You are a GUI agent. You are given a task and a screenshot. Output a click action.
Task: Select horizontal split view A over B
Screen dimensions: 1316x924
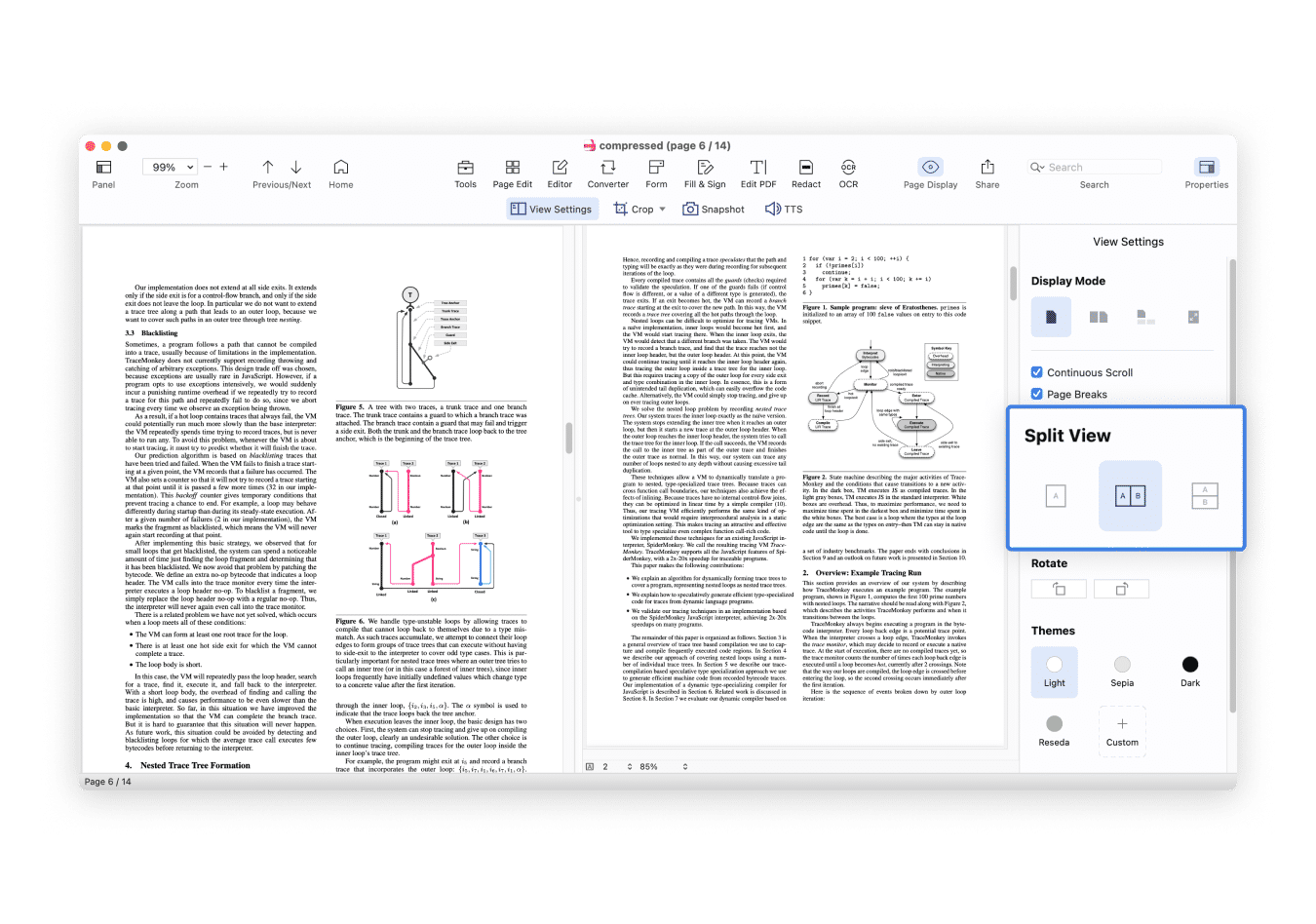click(1205, 496)
